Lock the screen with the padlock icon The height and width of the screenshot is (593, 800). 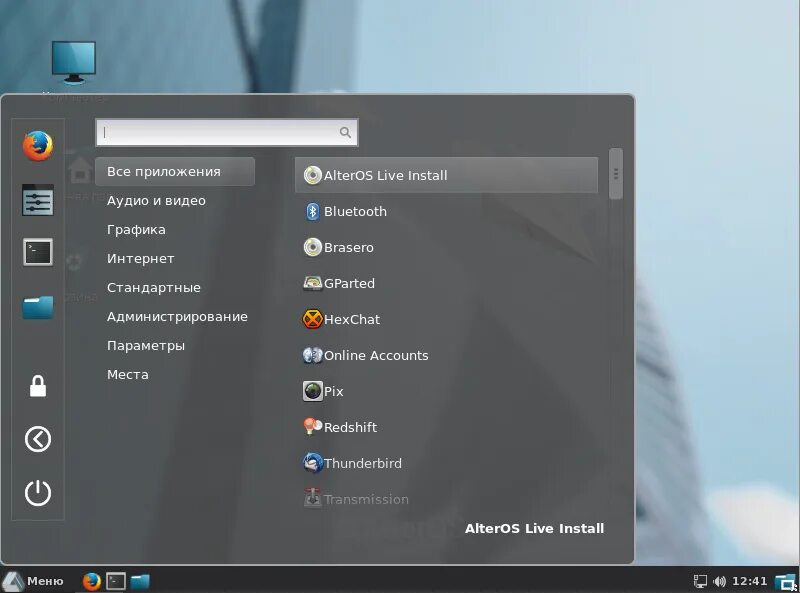(x=38, y=386)
